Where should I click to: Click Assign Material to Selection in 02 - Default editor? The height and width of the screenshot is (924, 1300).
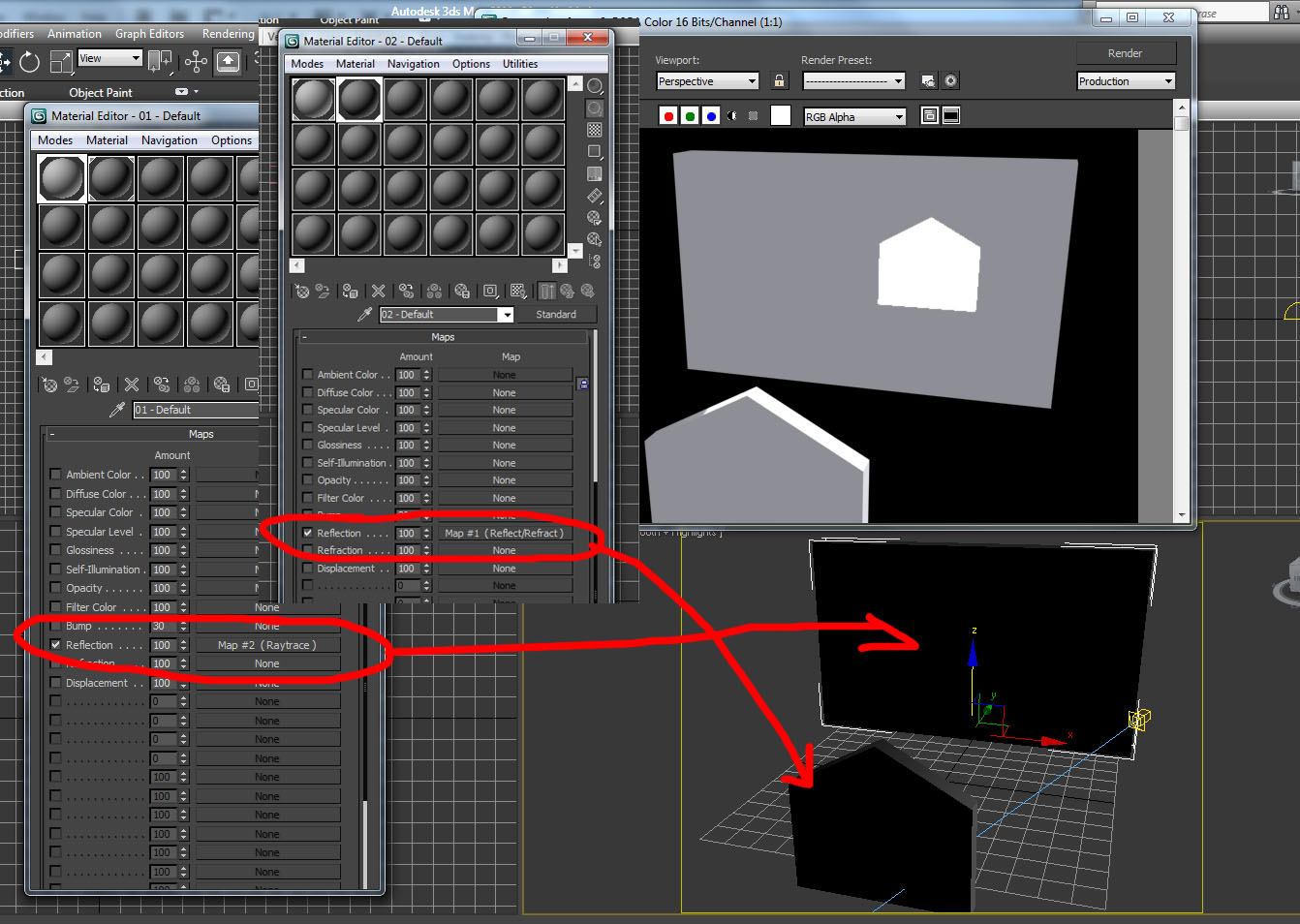coord(351,291)
